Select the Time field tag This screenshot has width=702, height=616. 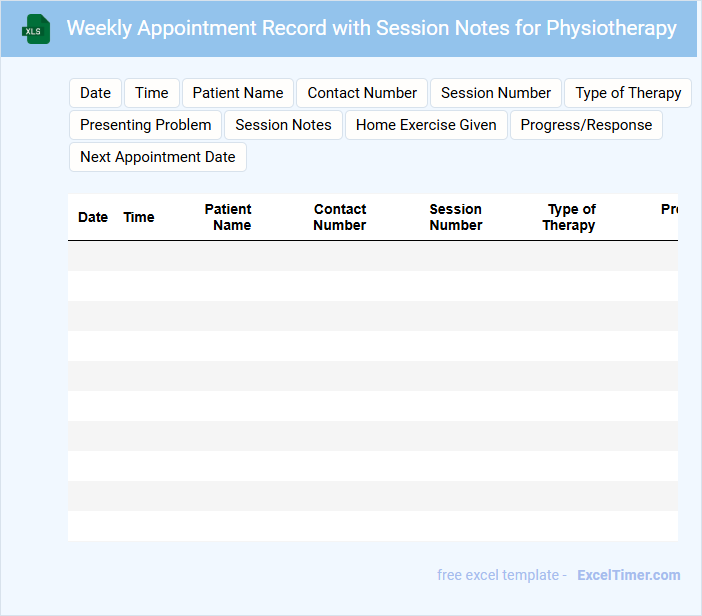(152, 93)
